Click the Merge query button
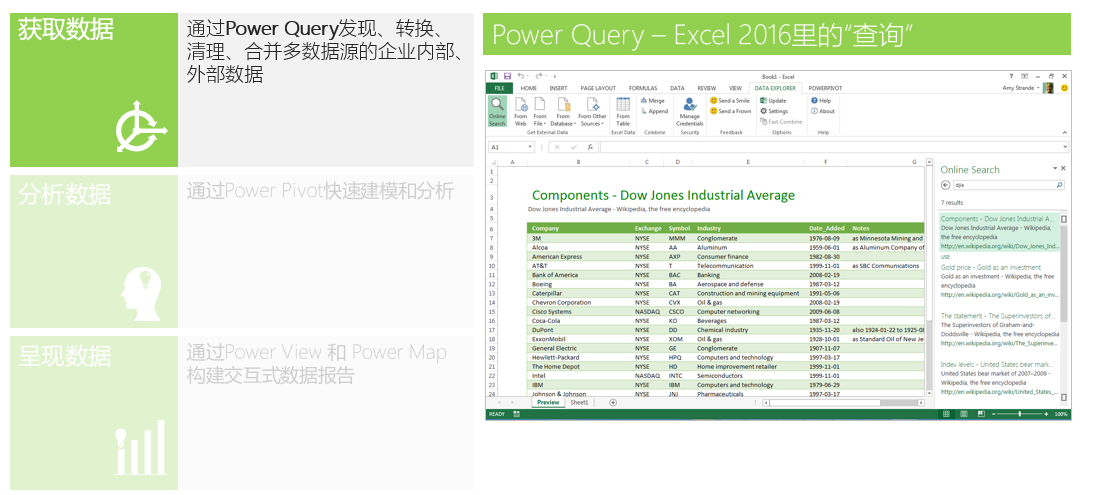 tap(653, 101)
